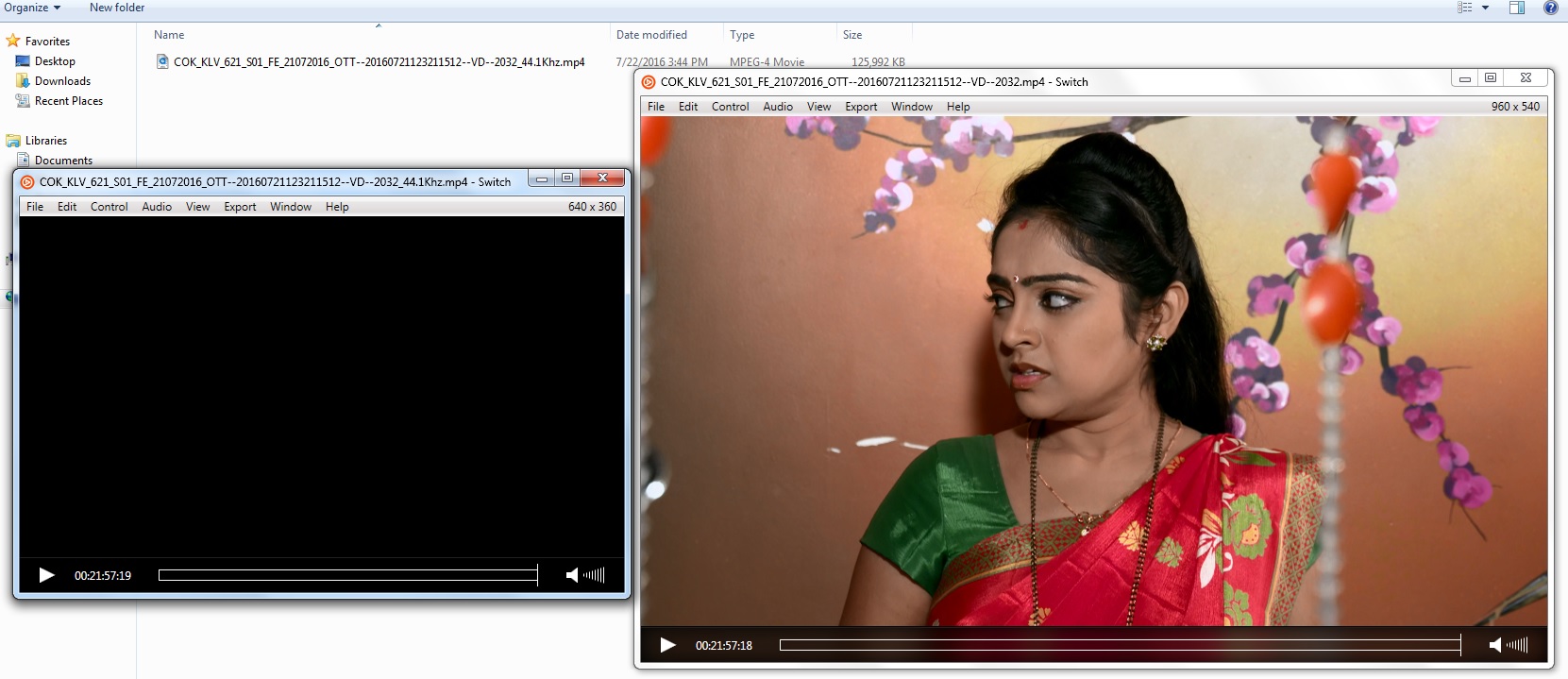Click the Favorites star icon
Image resolution: width=1568 pixels, height=679 pixels.
pyautogui.click(x=13, y=41)
